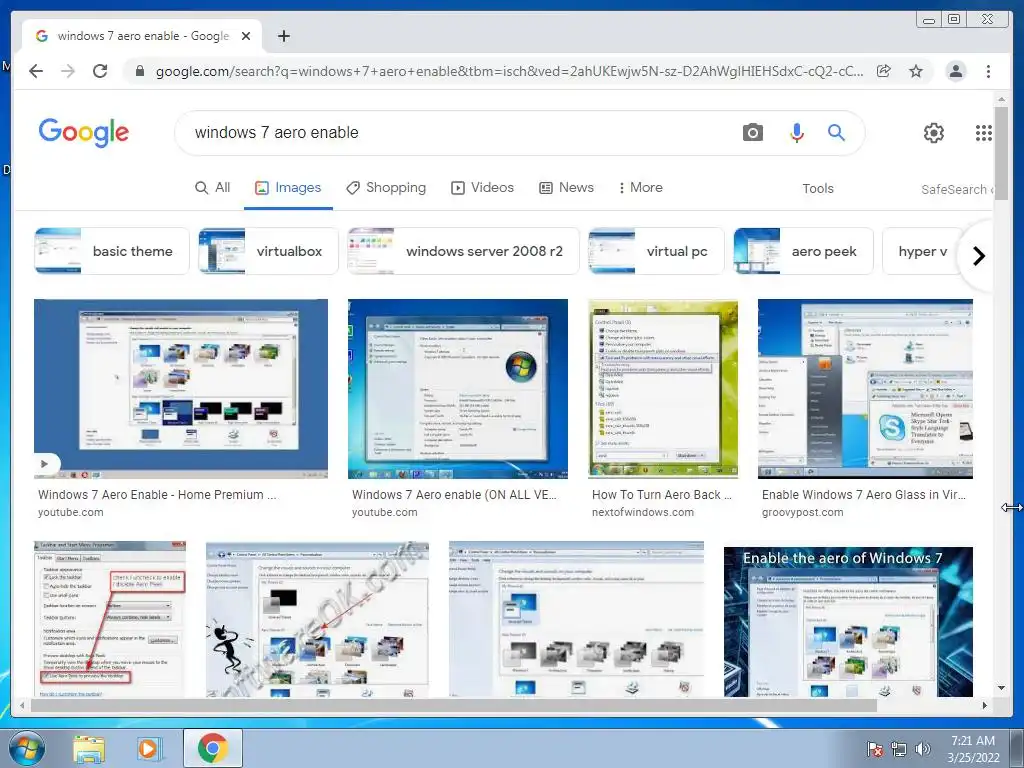Click the padlock site info icon
Image resolution: width=1024 pixels, height=768 pixels.
[x=140, y=71]
